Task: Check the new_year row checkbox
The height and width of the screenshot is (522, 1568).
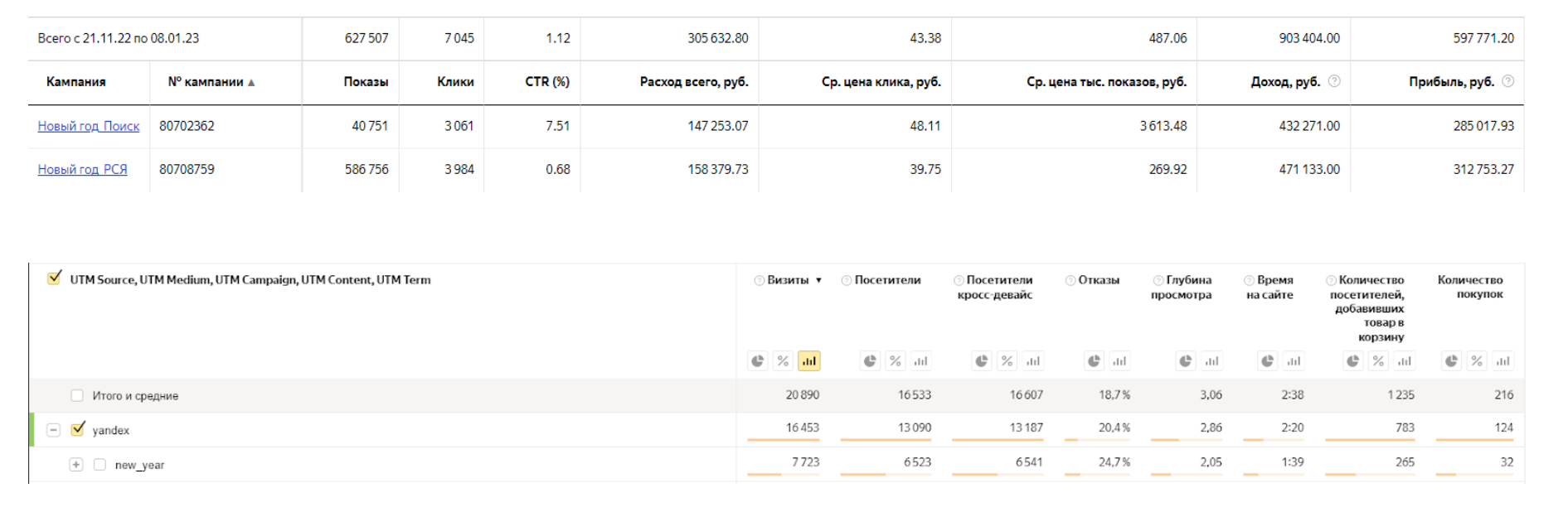Action: coord(100,465)
